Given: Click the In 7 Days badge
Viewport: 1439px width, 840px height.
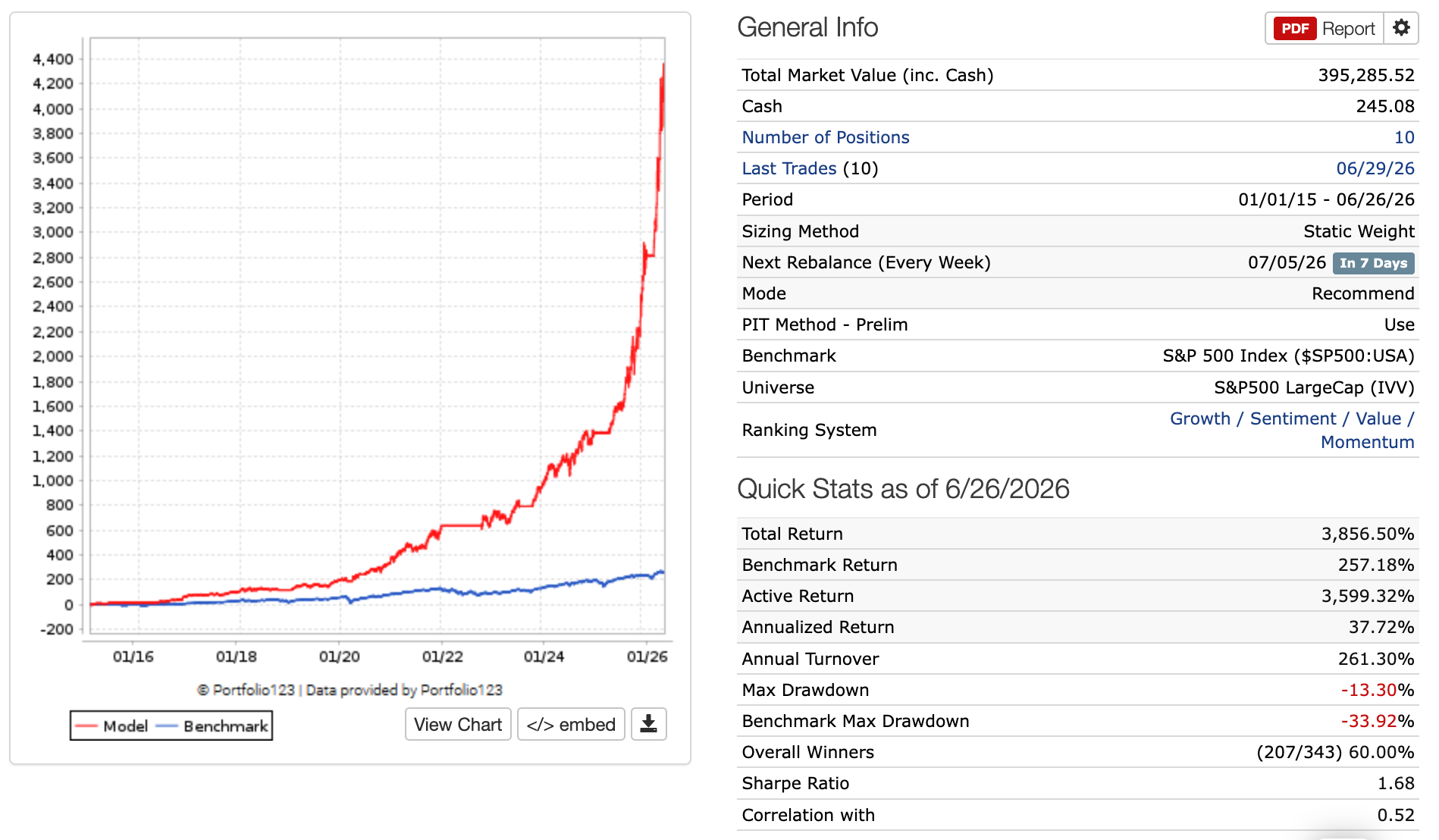Looking at the screenshot, I should pyautogui.click(x=1373, y=263).
